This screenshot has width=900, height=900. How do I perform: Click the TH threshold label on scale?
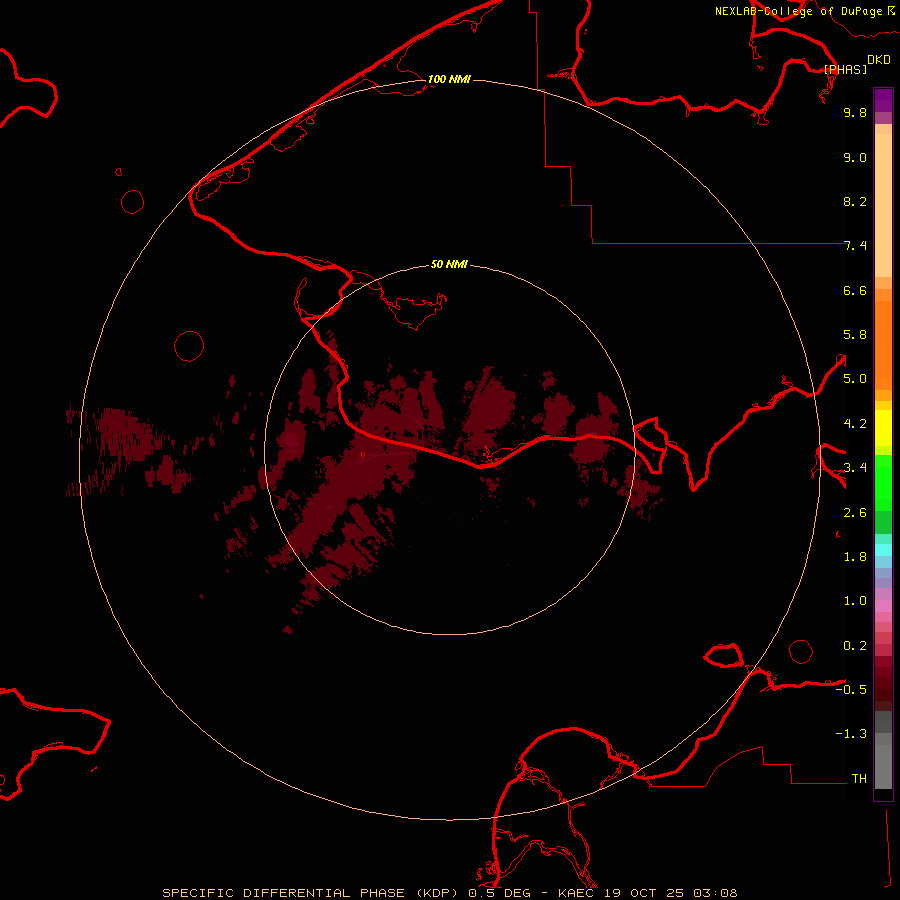pyautogui.click(x=859, y=779)
